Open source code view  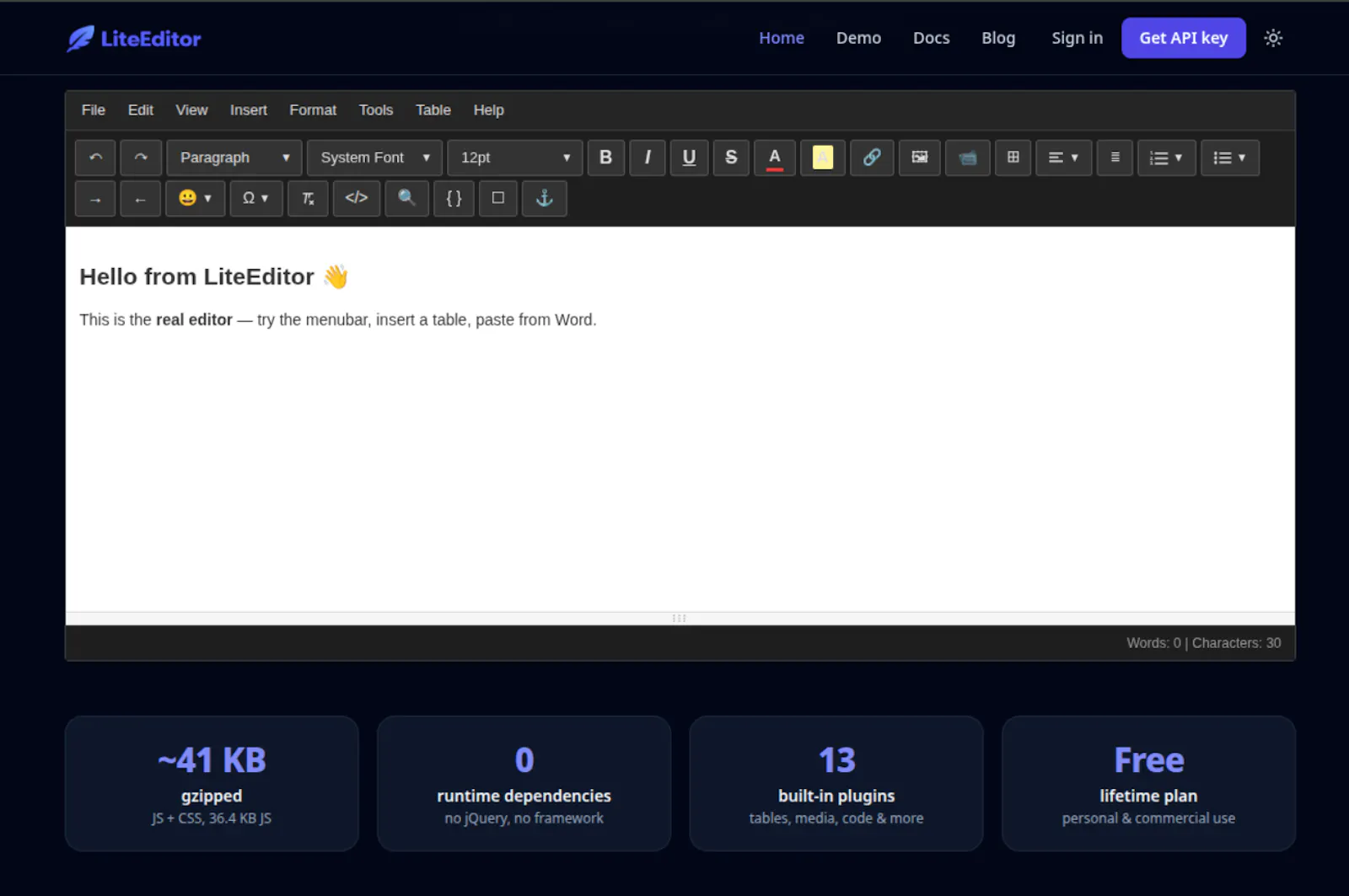[x=357, y=199]
